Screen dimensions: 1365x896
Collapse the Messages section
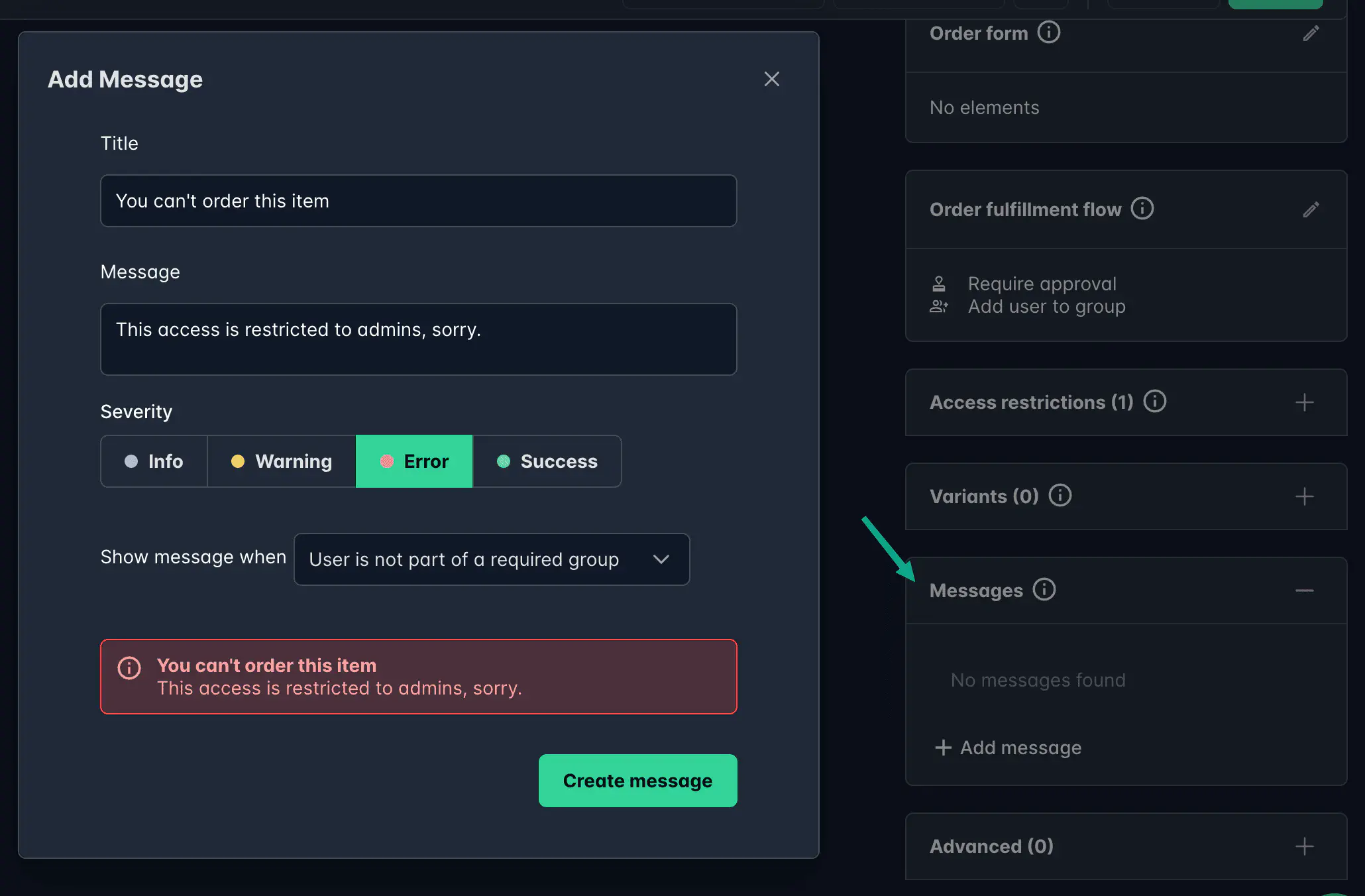pyautogui.click(x=1305, y=590)
